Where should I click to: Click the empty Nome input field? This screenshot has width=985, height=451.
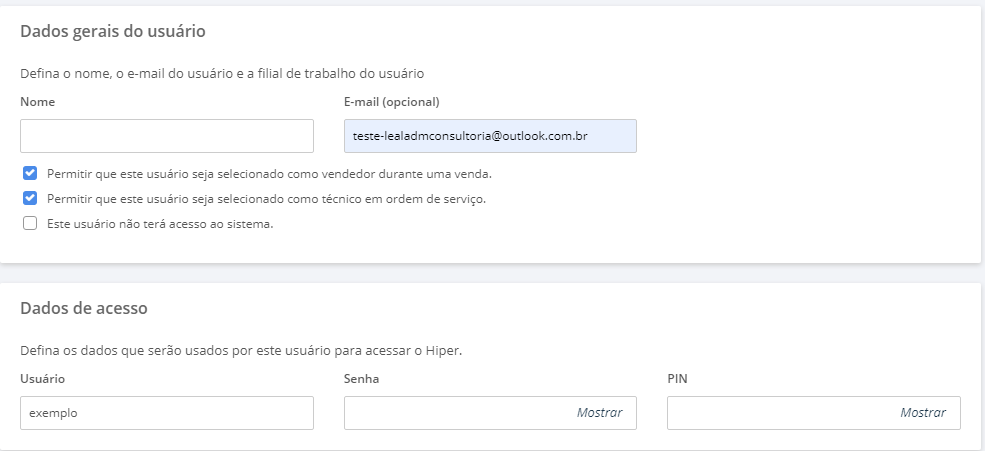[166, 136]
